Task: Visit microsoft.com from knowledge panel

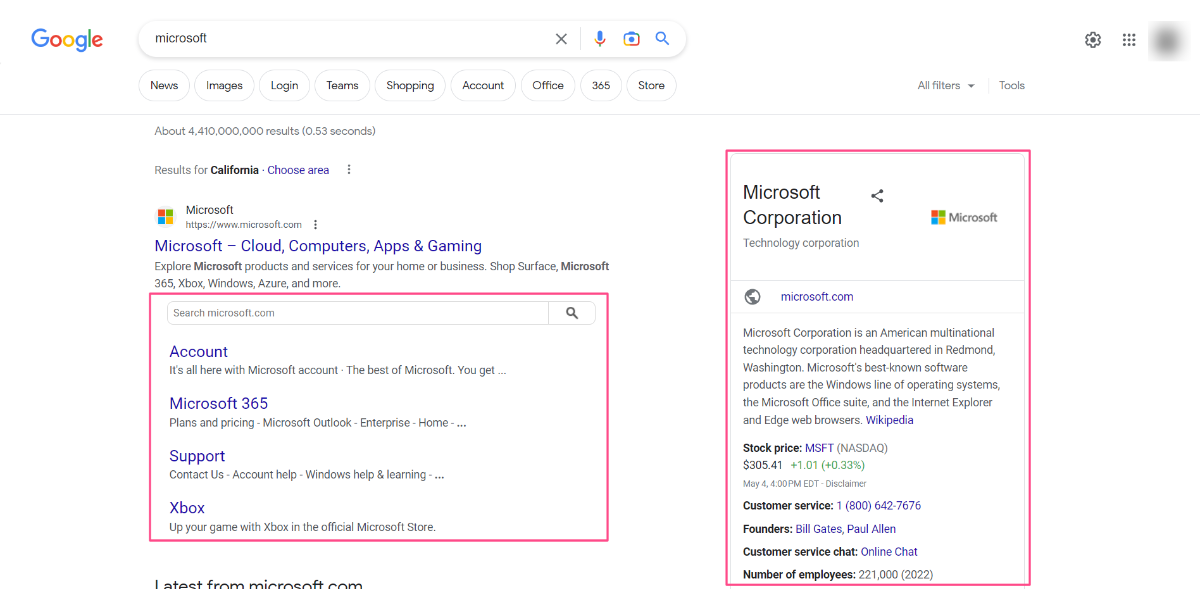Action: coord(817,297)
